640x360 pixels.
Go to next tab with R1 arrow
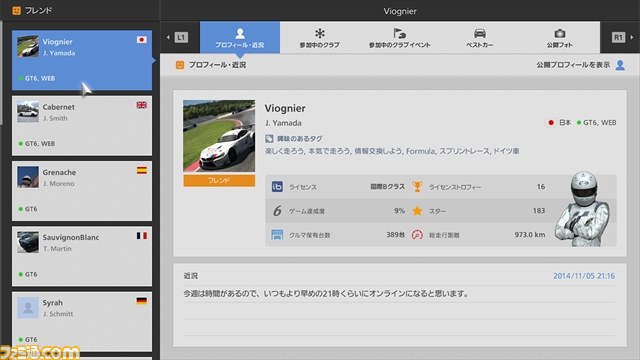tap(622, 38)
